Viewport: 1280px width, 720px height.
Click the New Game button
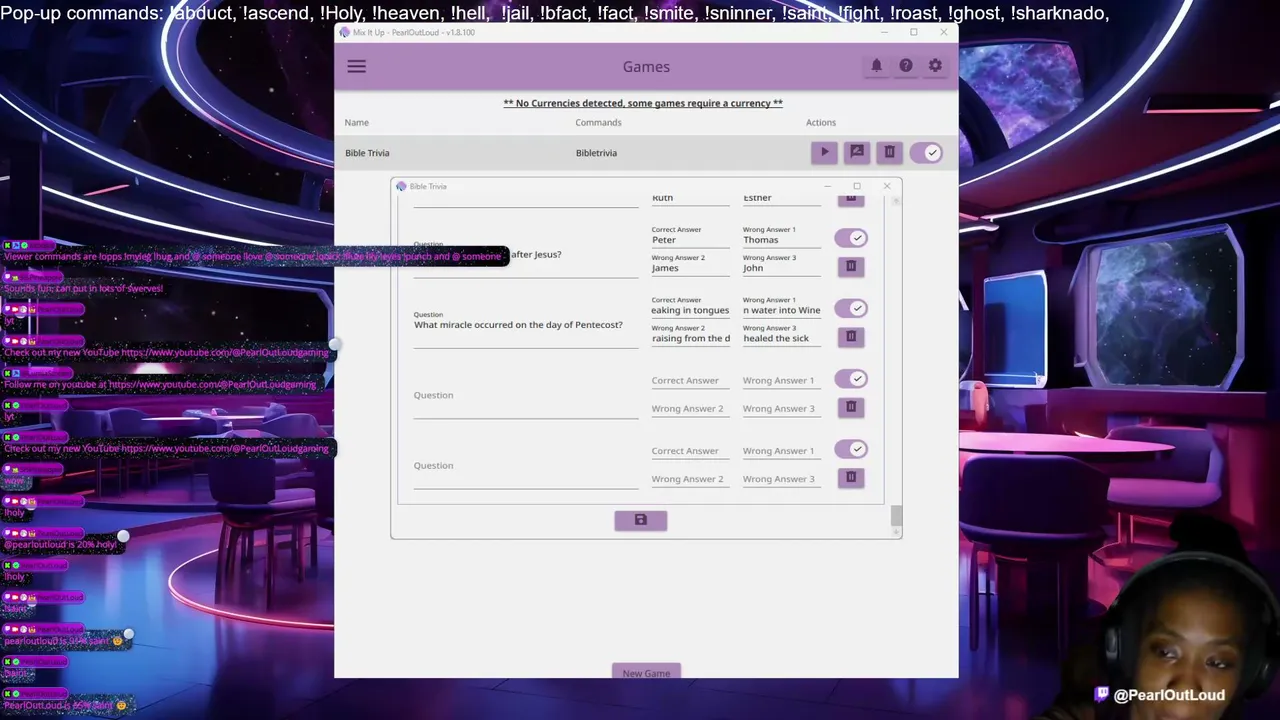pyautogui.click(x=646, y=673)
